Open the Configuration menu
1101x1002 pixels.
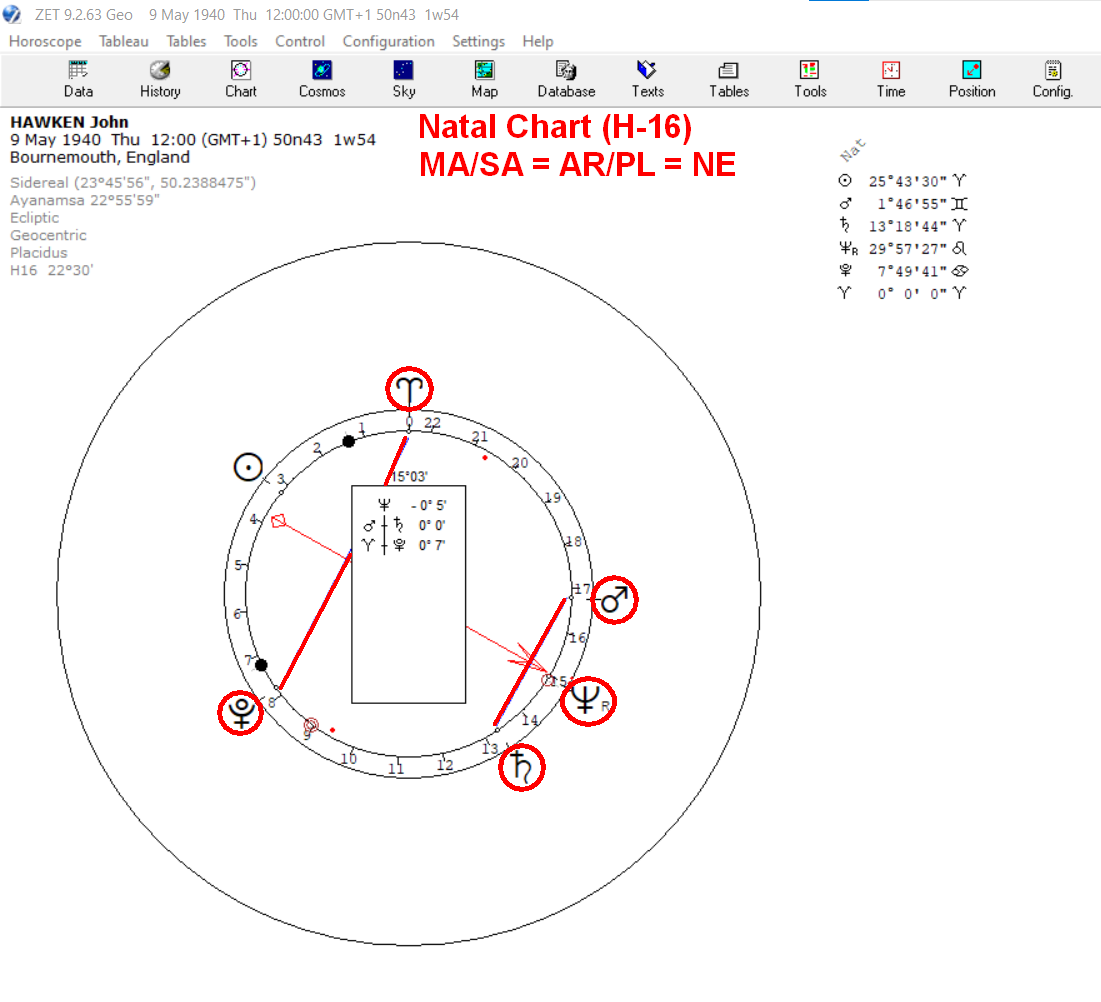[x=388, y=41]
